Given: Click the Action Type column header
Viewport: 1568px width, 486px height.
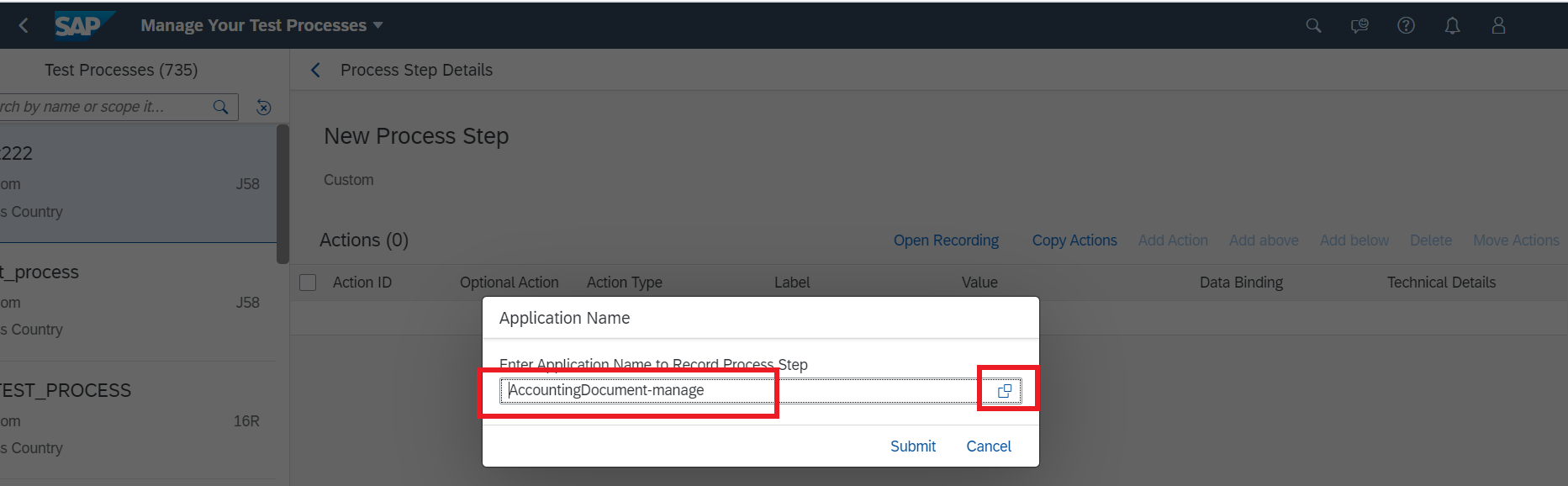Looking at the screenshot, I should 625,283.
